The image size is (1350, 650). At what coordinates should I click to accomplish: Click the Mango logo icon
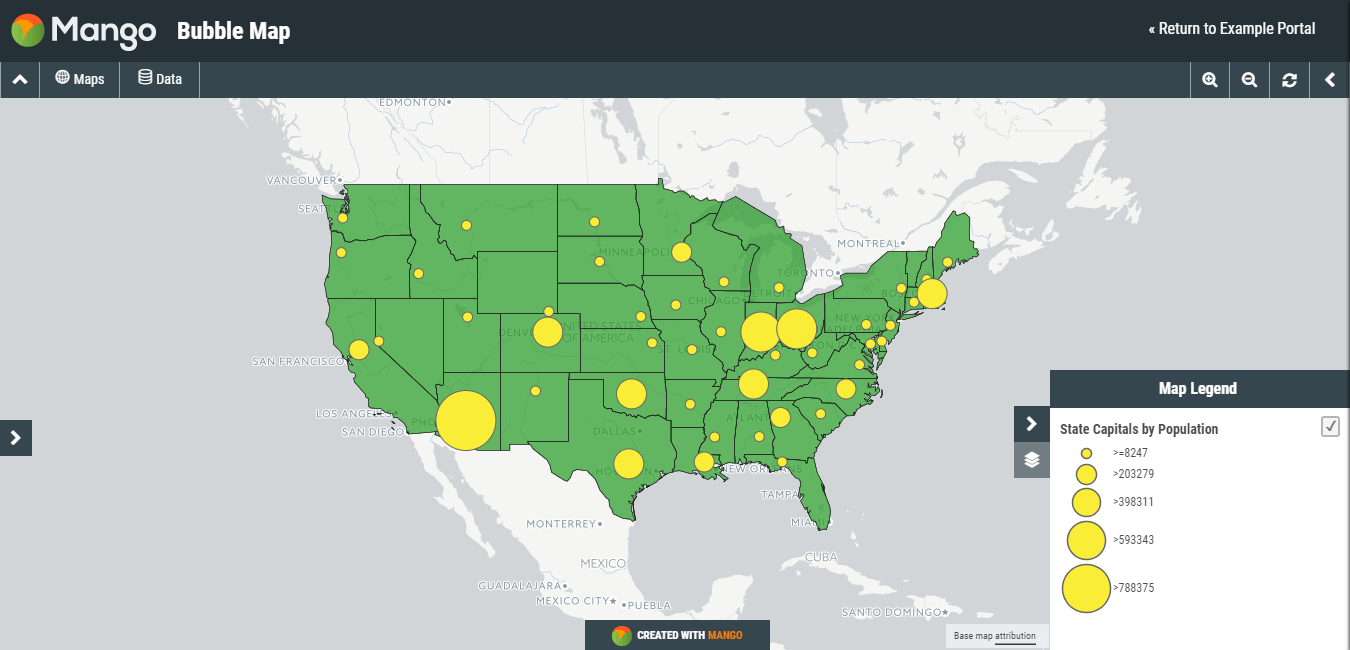pos(28,31)
